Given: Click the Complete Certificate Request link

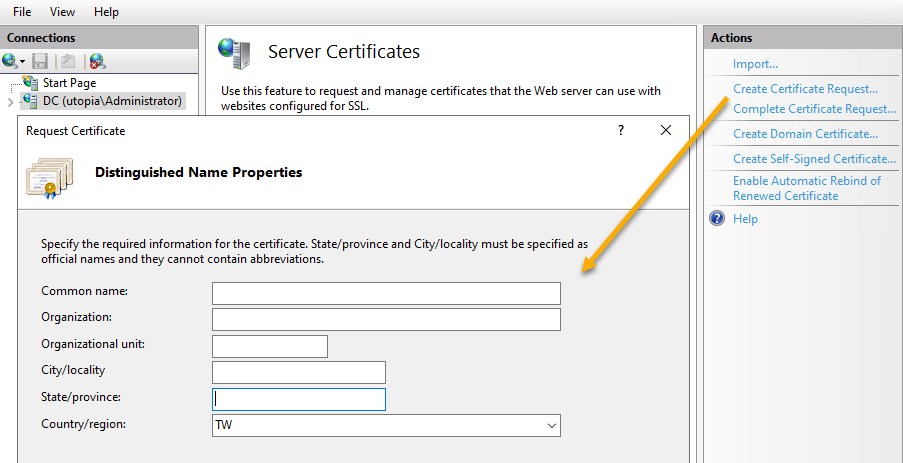Looking at the screenshot, I should (x=814, y=109).
